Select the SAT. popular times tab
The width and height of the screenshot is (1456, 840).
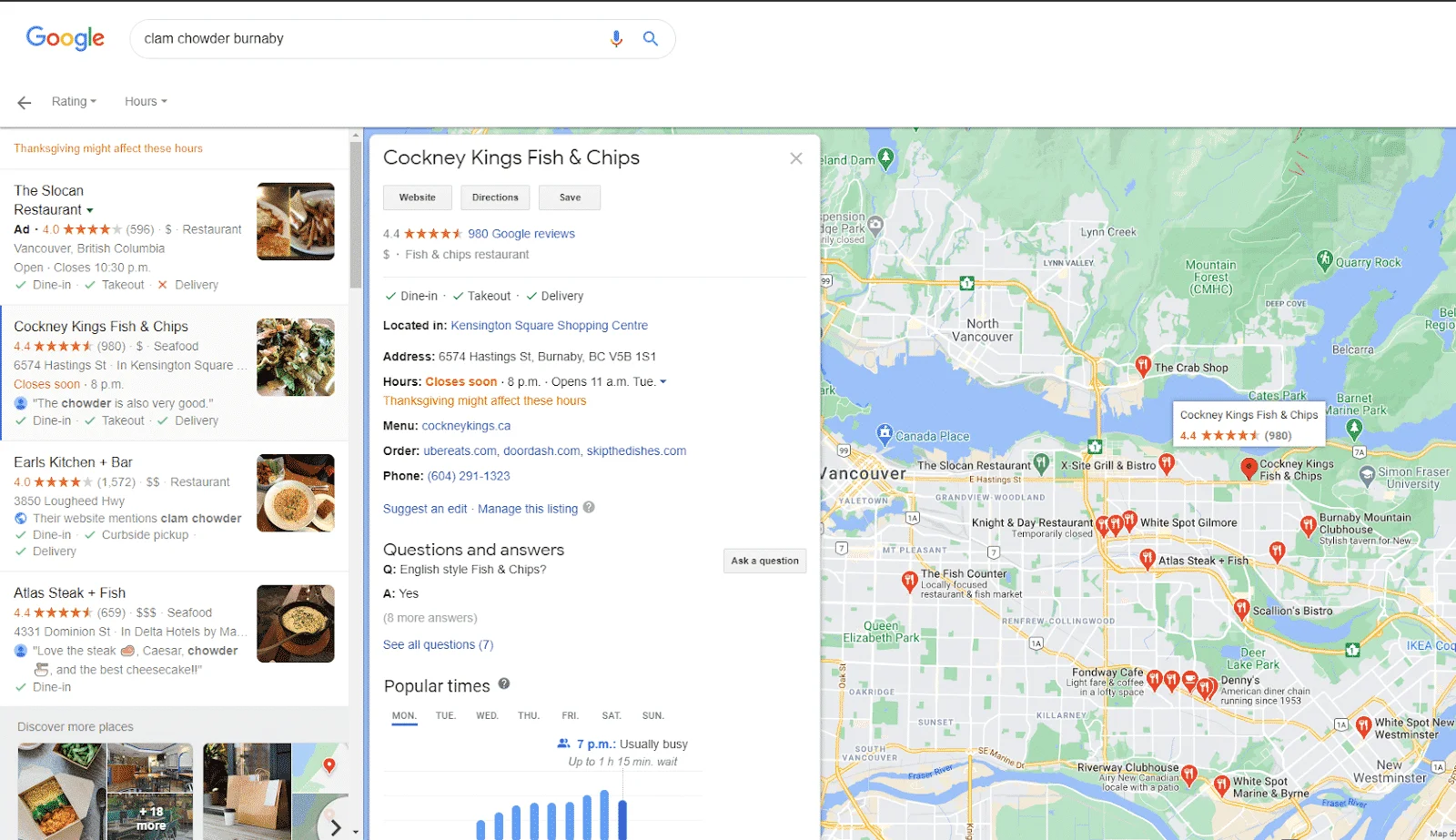(612, 716)
